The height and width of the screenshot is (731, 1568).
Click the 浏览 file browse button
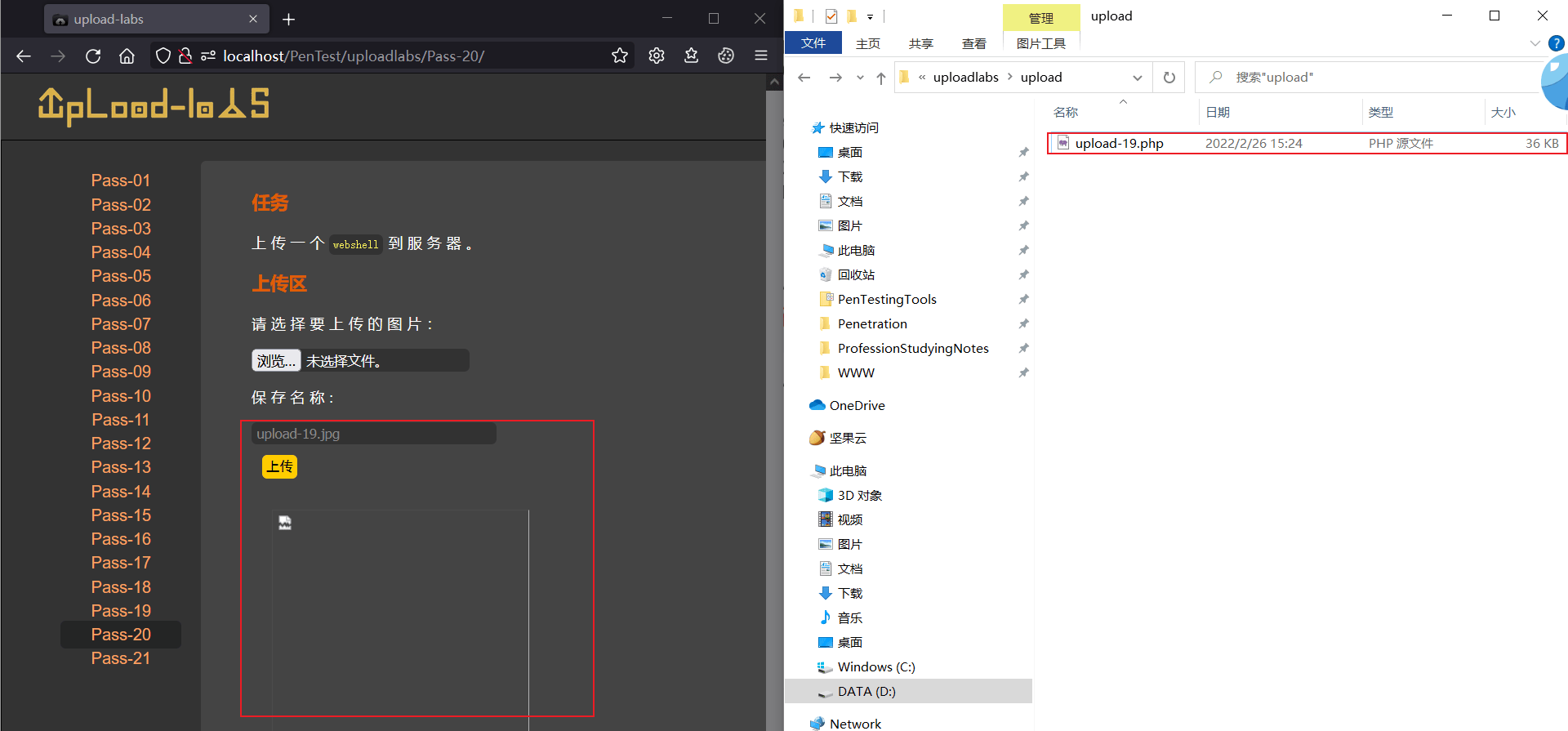[x=276, y=361]
